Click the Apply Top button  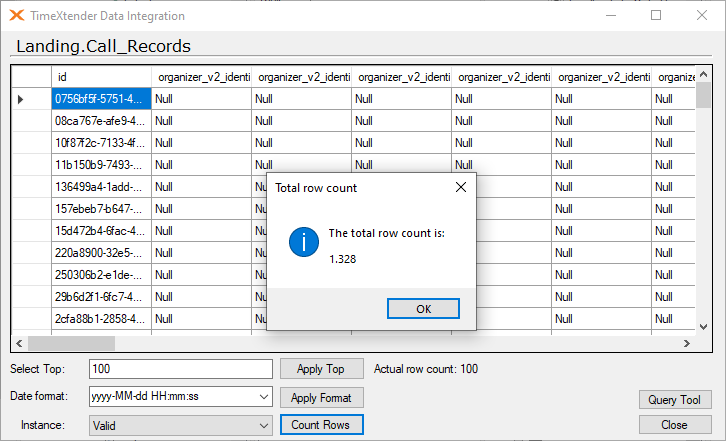pos(321,369)
